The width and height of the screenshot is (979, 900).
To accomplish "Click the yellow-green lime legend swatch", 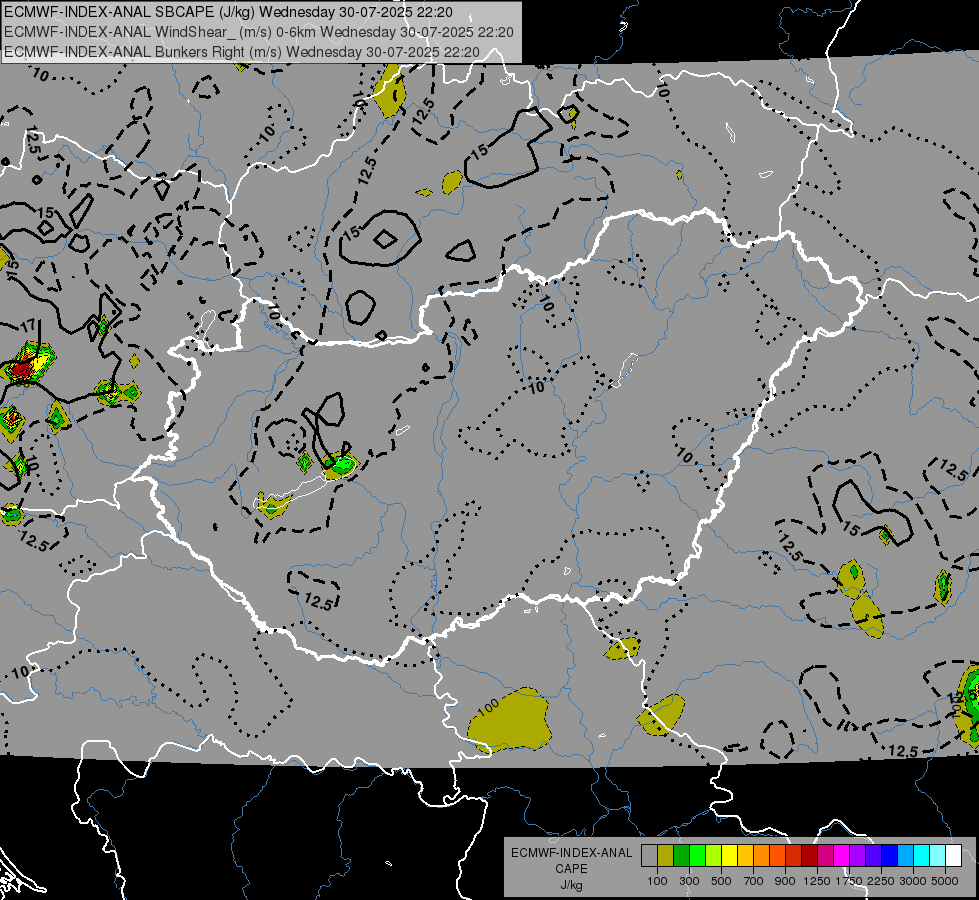I will (x=714, y=856).
